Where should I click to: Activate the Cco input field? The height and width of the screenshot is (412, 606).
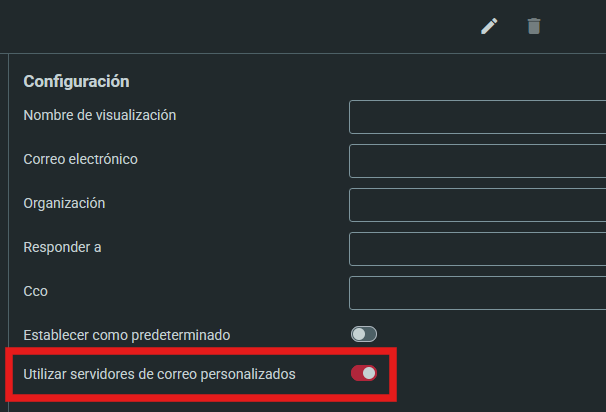coord(477,293)
